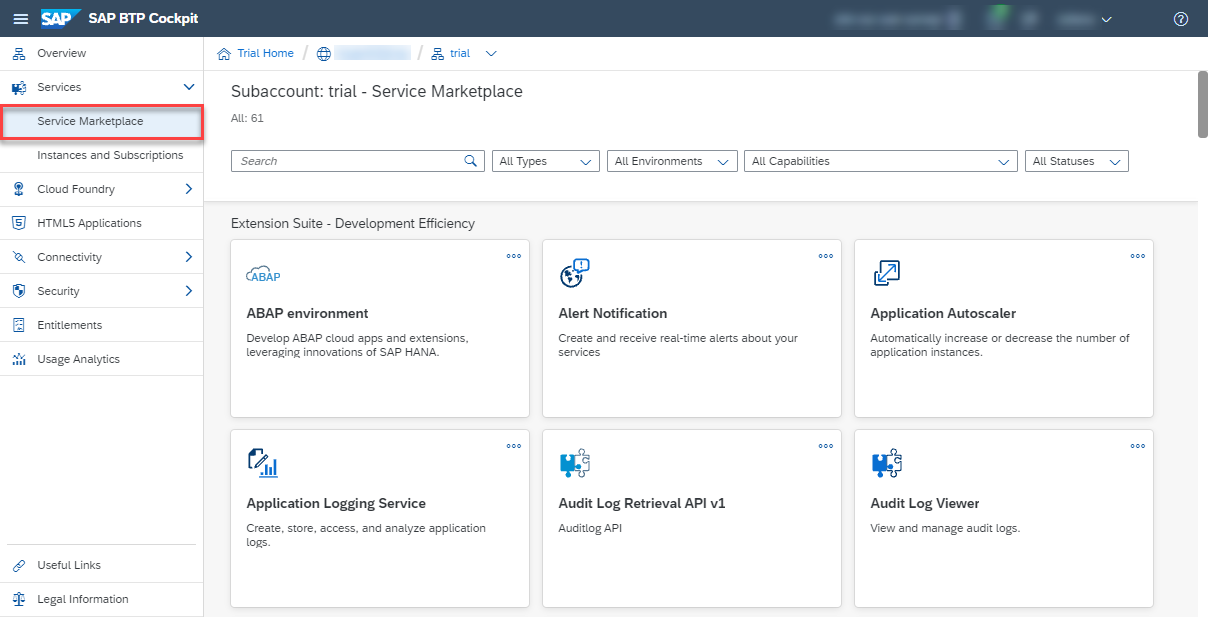Click the SAP logo in the header

61,18
